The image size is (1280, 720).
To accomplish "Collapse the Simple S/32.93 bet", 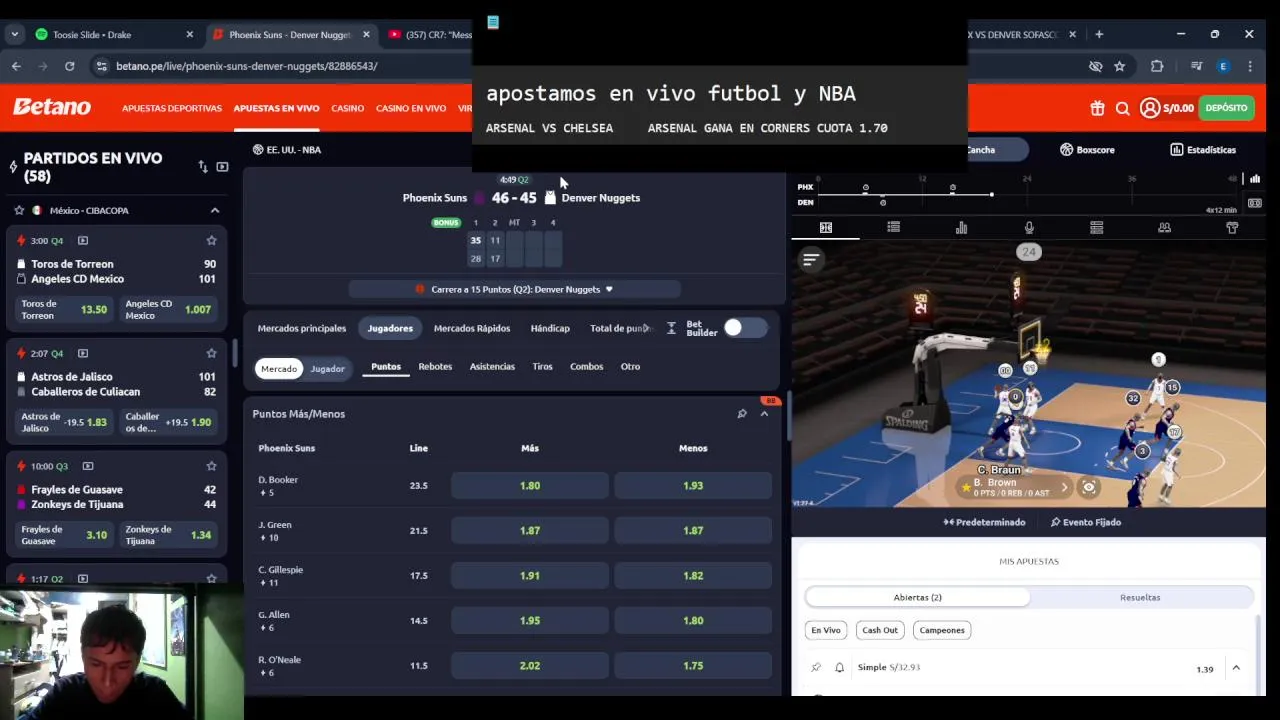I will click(1236, 668).
